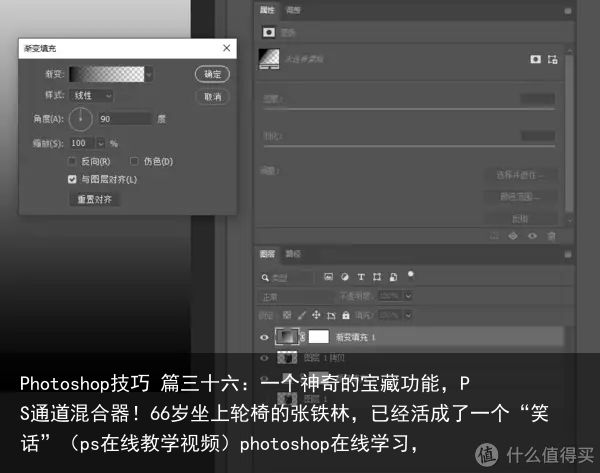
Task: Click the feather value field
Action: (x=538, y=135)
